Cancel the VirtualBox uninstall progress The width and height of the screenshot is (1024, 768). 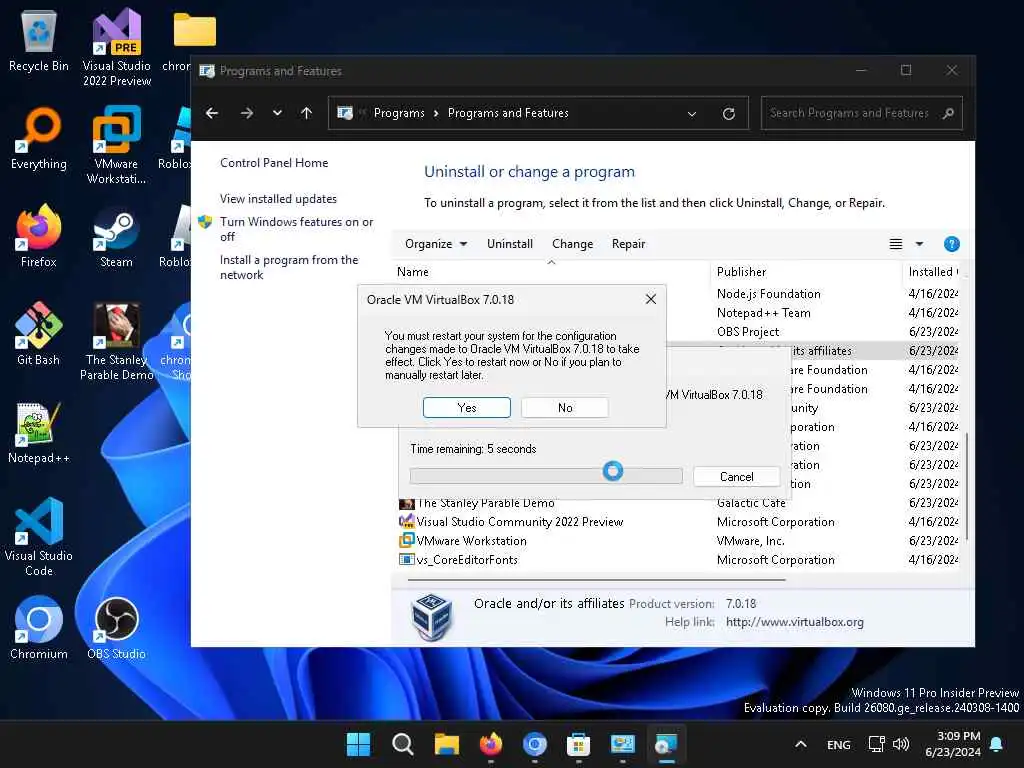pos(736,477)
